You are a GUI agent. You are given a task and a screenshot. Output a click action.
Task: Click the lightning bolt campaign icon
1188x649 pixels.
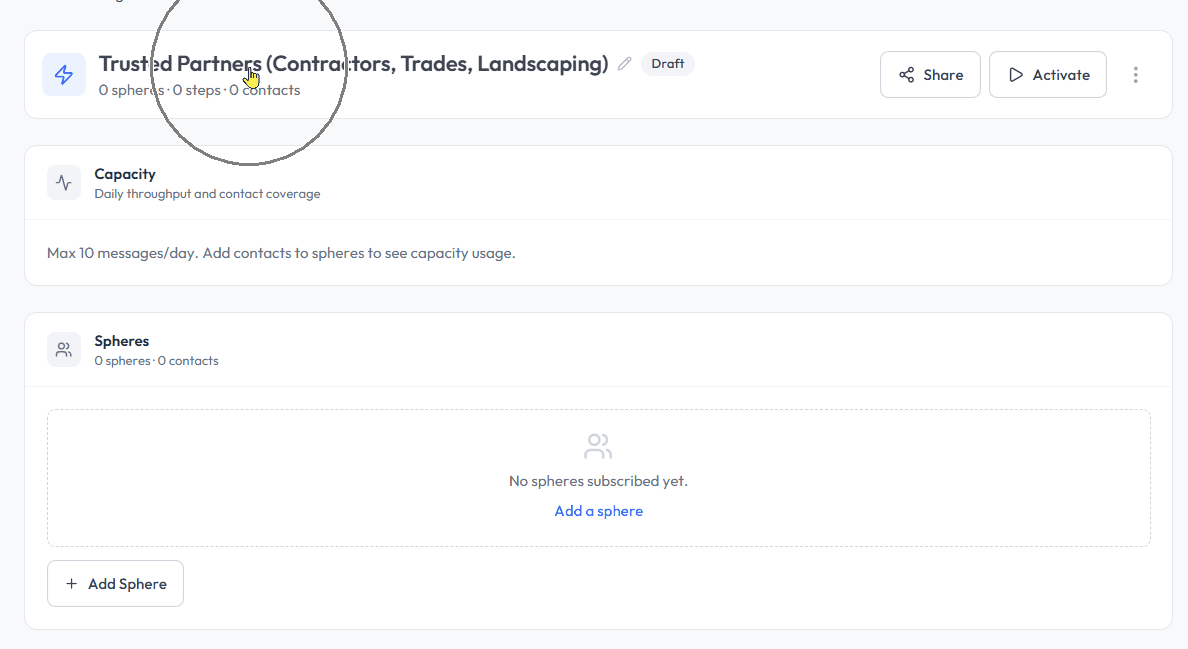click(64, 75)
